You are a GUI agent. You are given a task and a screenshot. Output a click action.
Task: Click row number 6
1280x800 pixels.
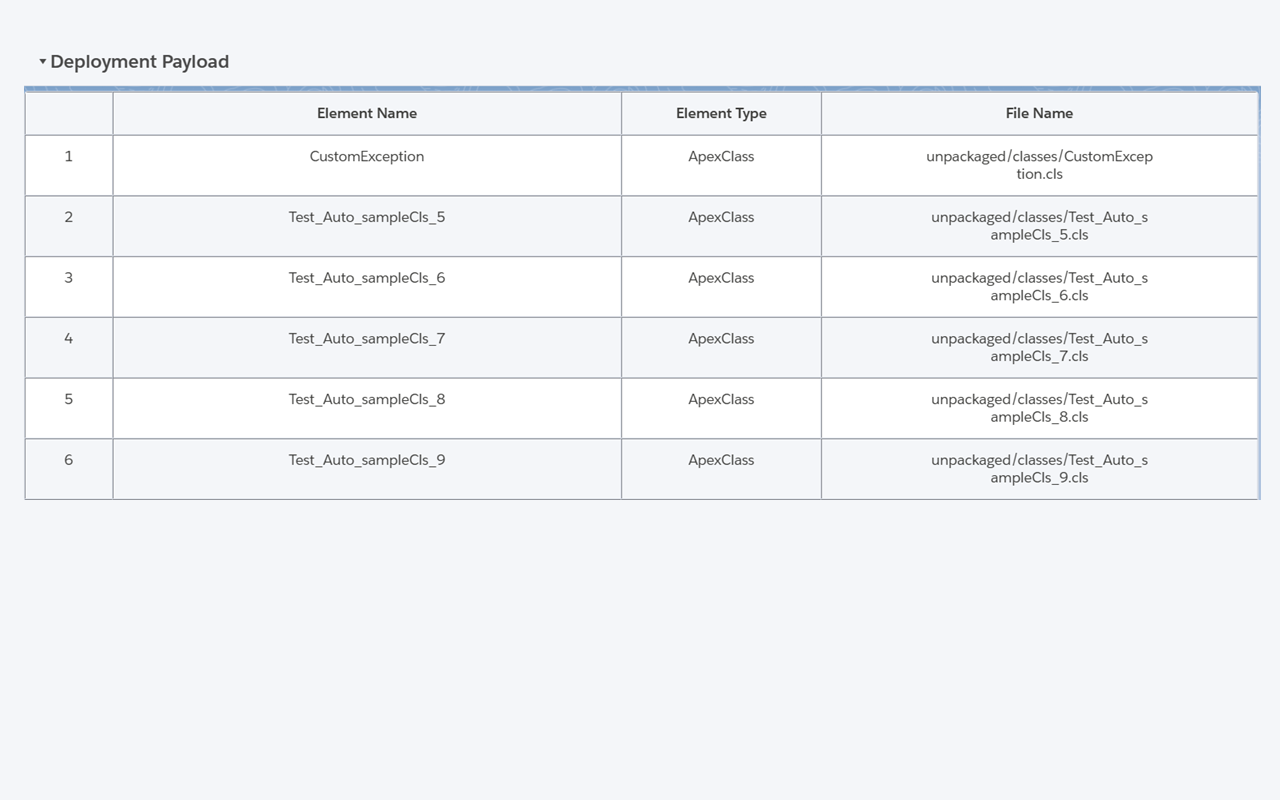pyautogui.click(x=68, y=460)
